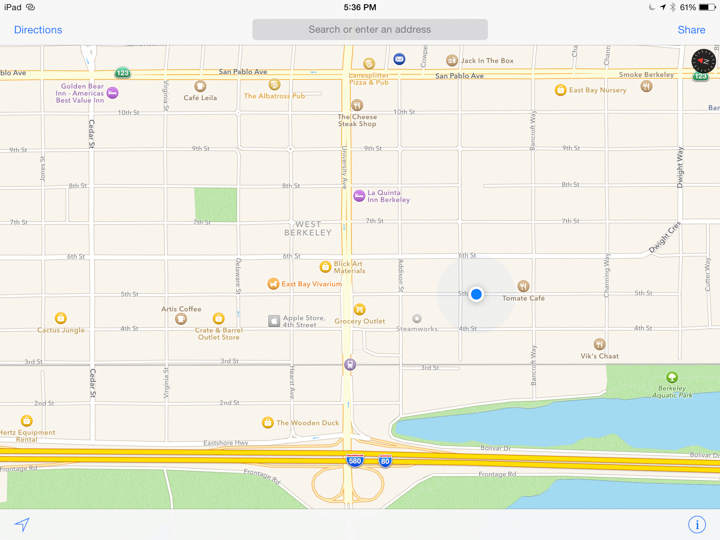Tap the East Bay Nursery label
The image size is (720, 540).
pyautogui.click(x=597, y=90)
